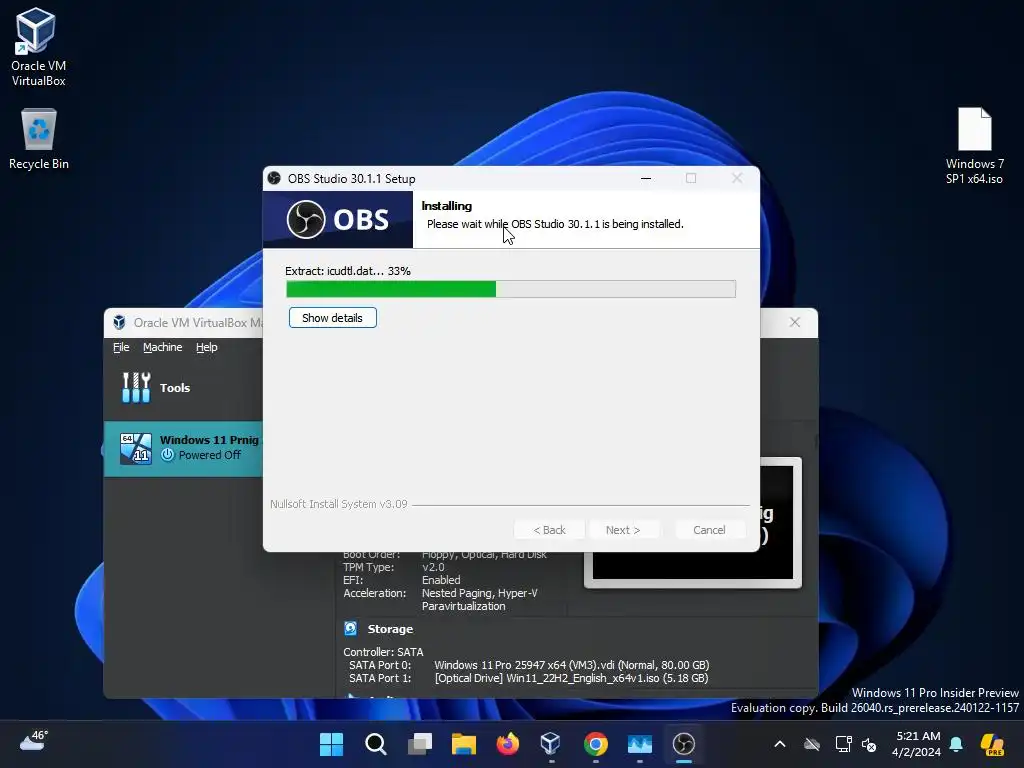Viewport: 1024px width, 768px height.
Task: Click the Storage section heading
Action: click(x=390, y=629)
